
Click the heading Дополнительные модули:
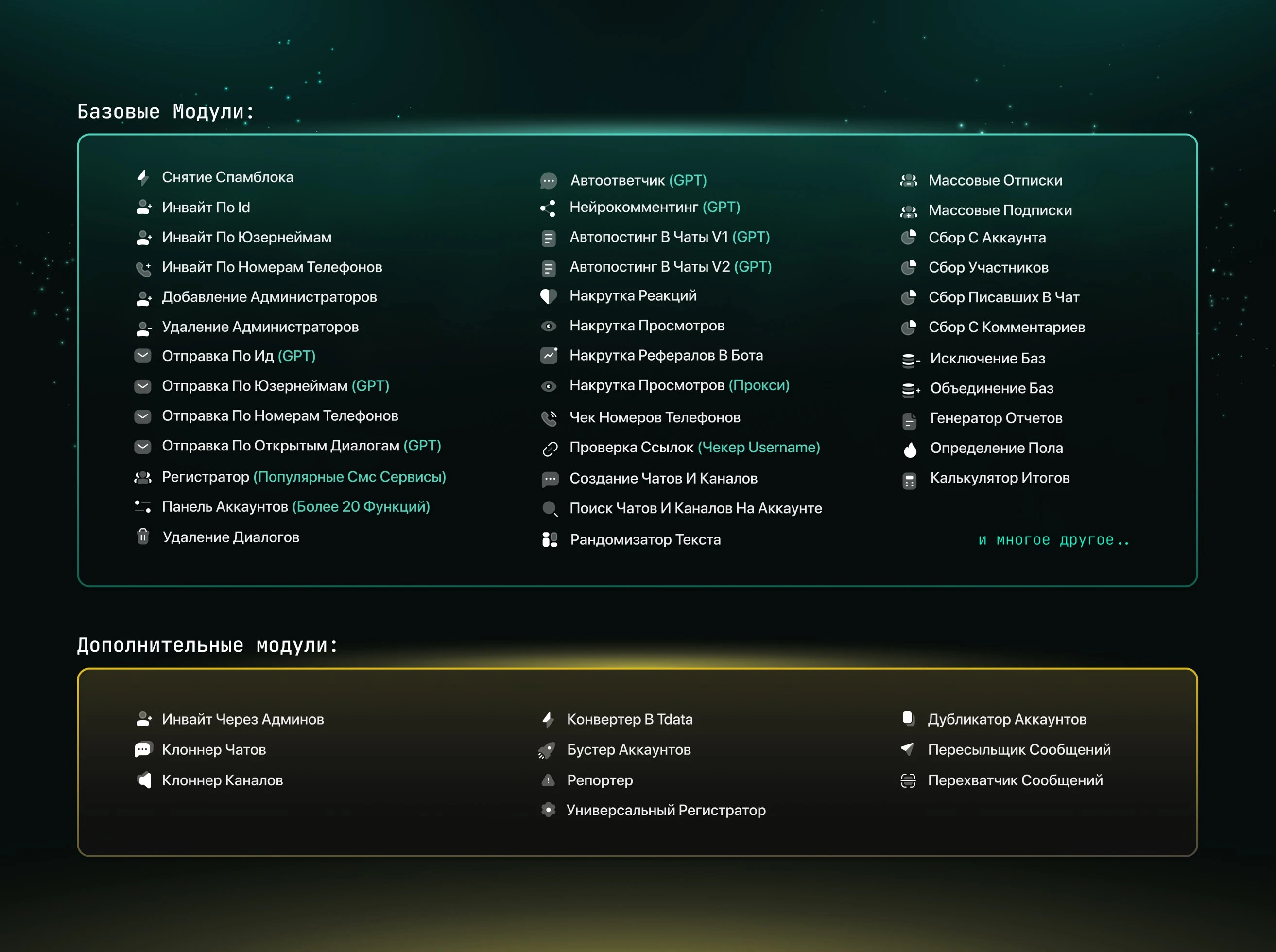pos(207,645)
